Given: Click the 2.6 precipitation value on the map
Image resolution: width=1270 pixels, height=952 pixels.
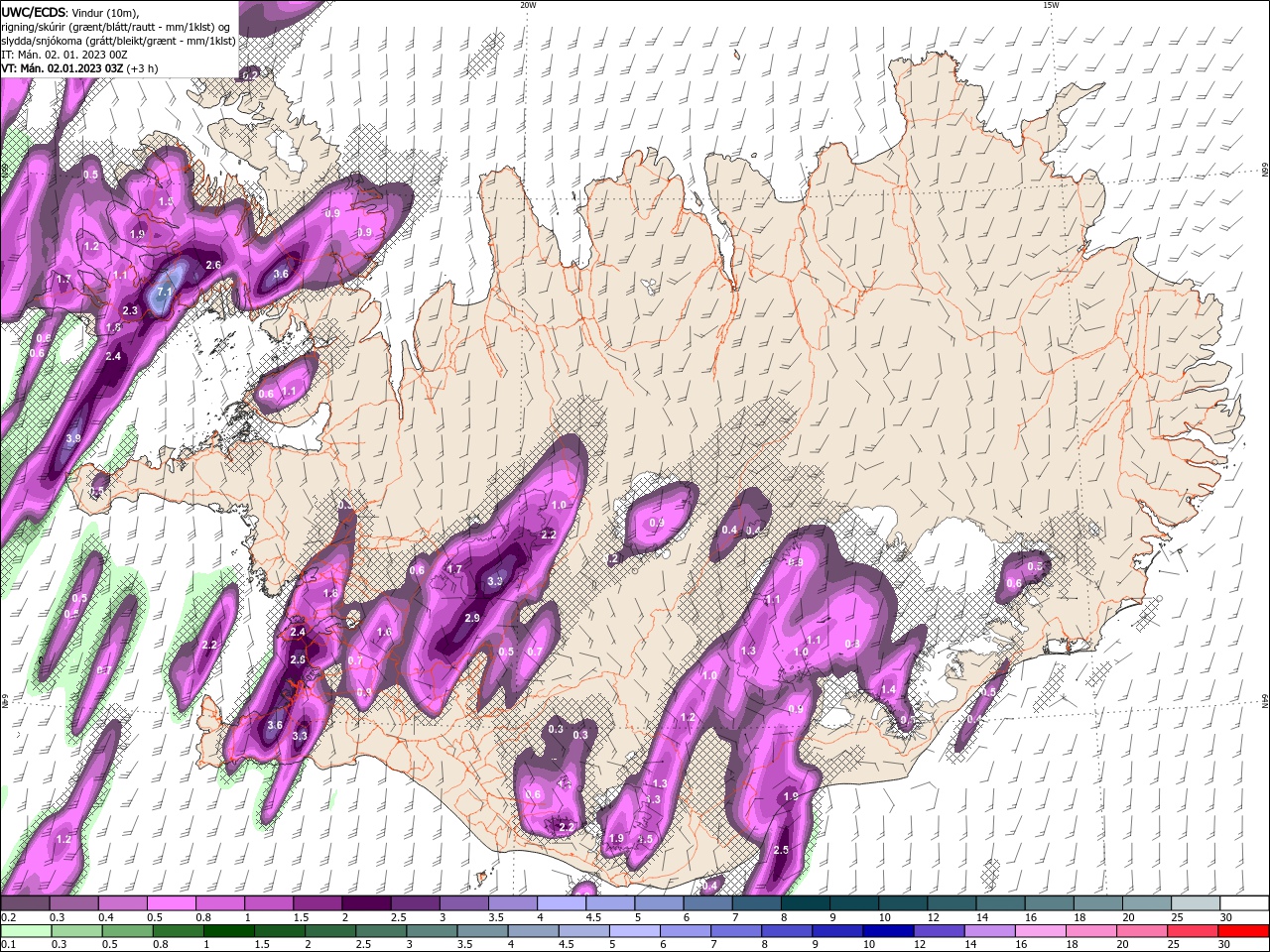Looking at the screenshot, I should (213, 265).
